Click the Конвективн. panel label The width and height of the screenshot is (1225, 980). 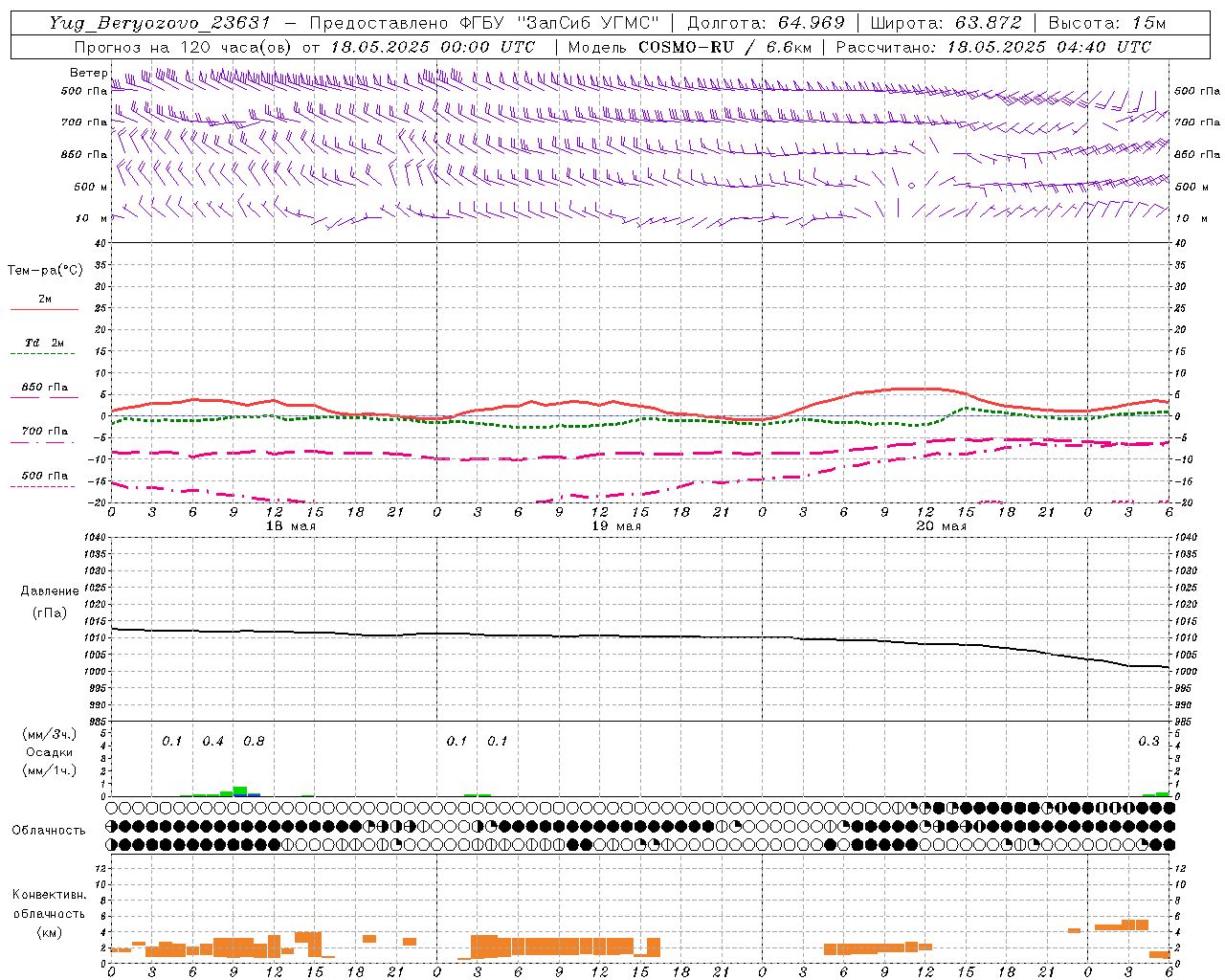point(49,895)
